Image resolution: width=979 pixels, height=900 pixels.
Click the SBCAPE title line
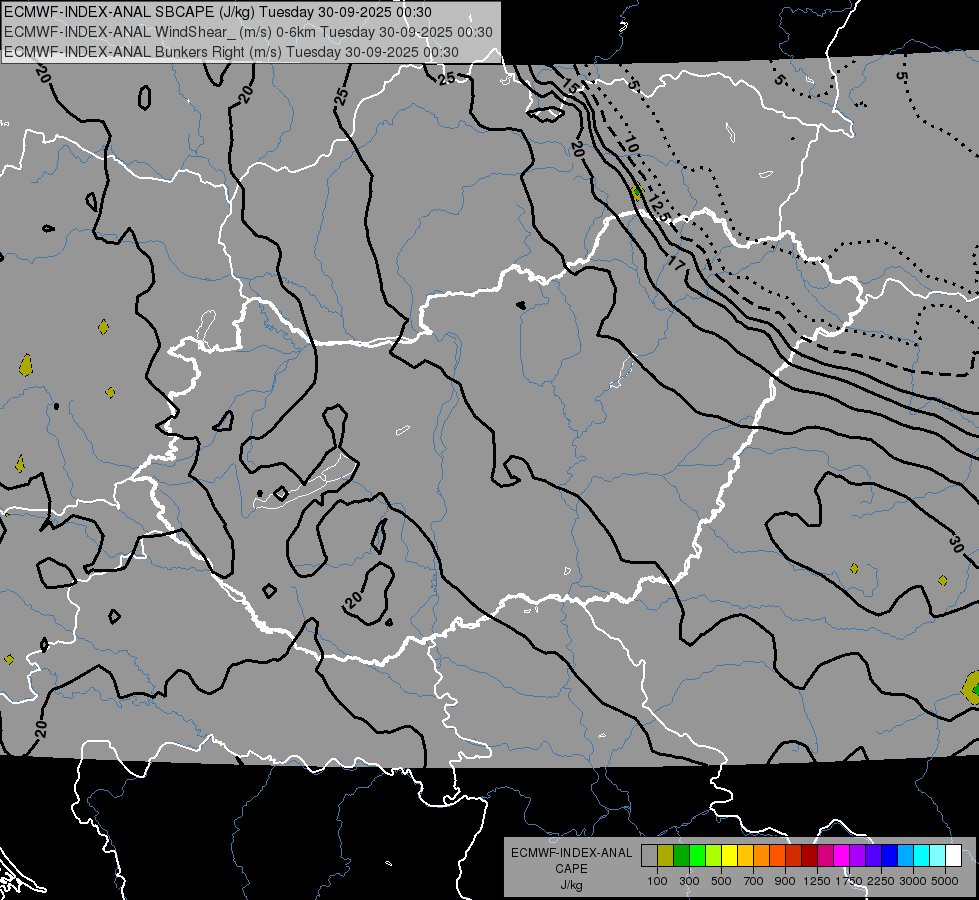[x=218, y=12]
